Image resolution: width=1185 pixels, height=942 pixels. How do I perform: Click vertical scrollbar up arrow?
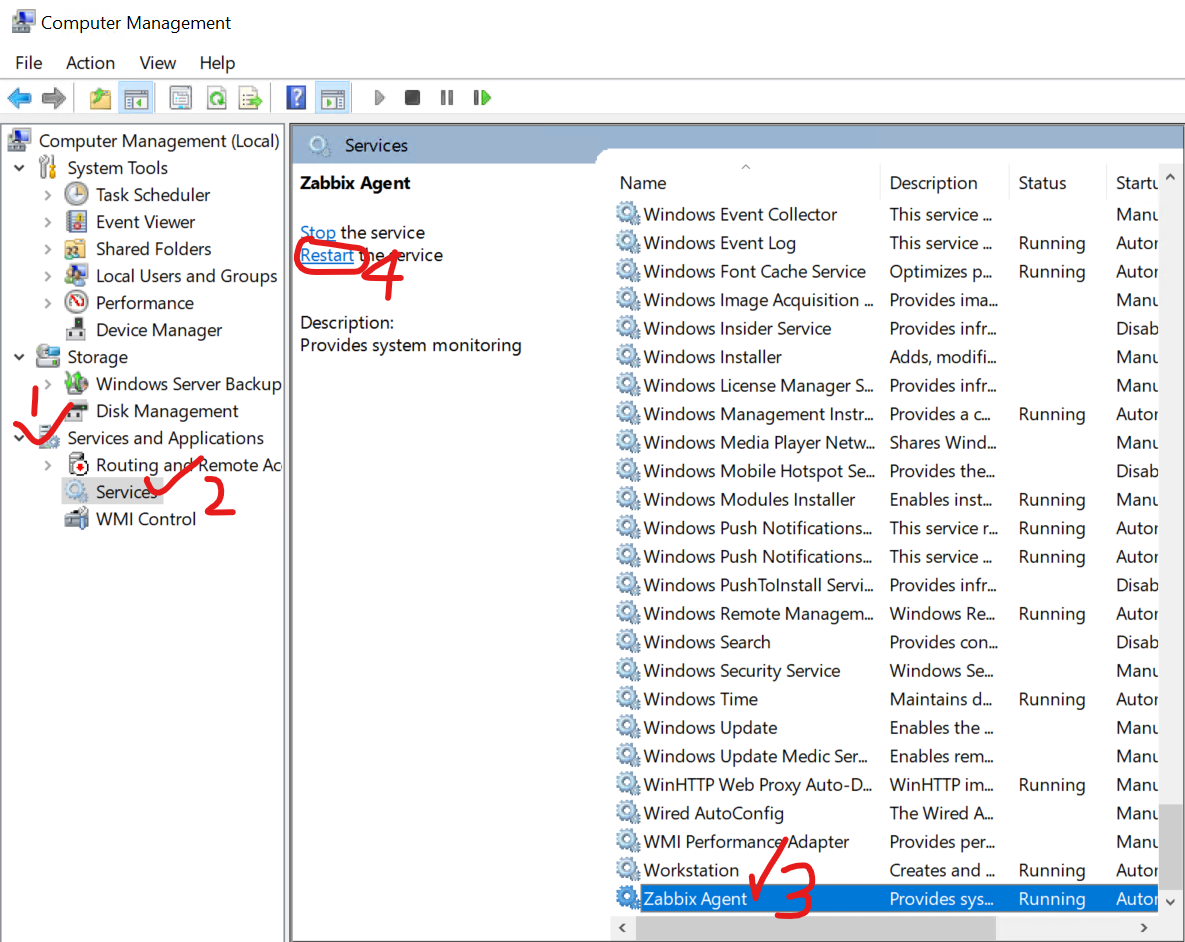pyautogui.click(x=1171, y=178)
